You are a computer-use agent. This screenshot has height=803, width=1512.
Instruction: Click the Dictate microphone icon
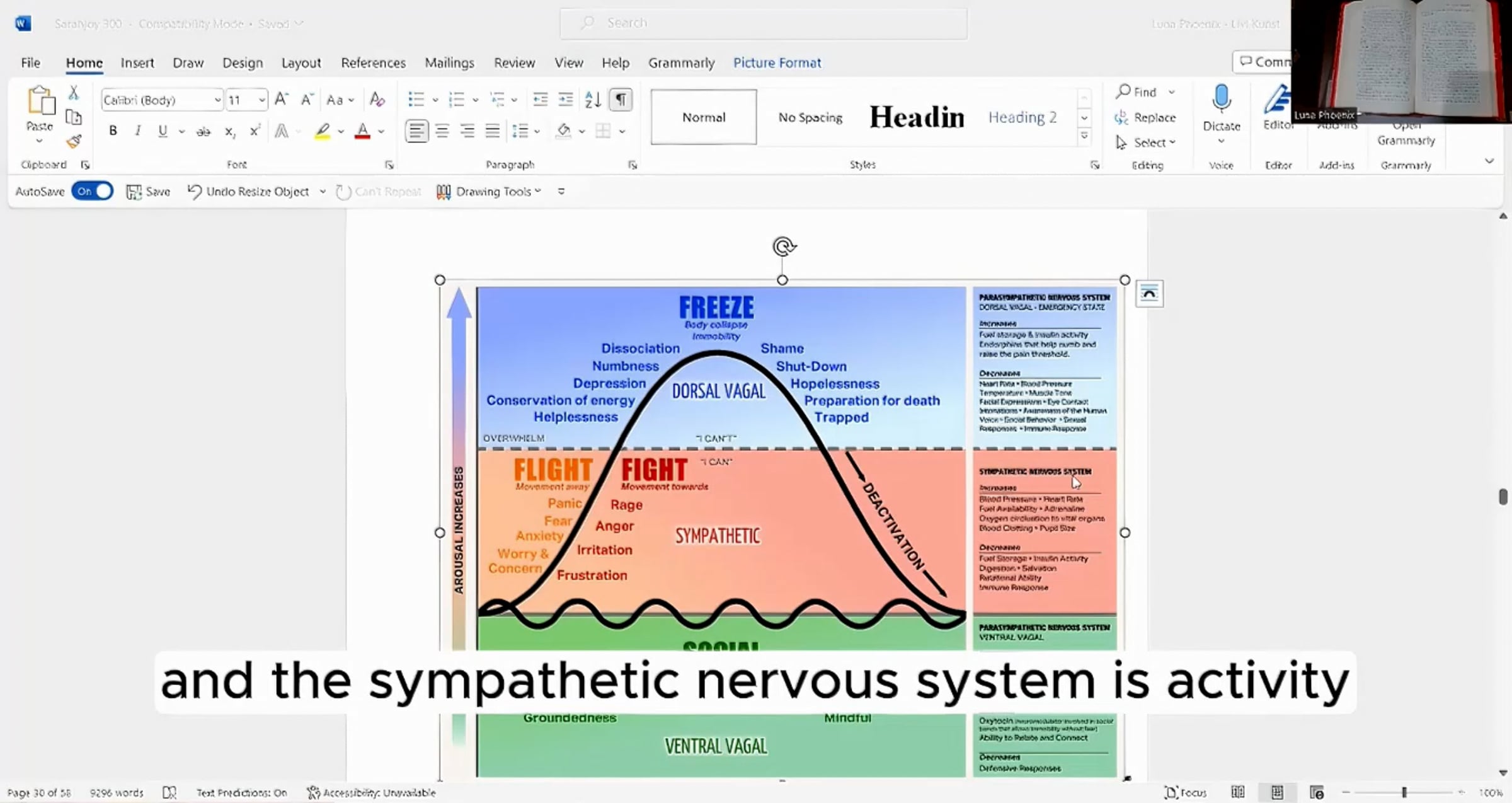1221,99
